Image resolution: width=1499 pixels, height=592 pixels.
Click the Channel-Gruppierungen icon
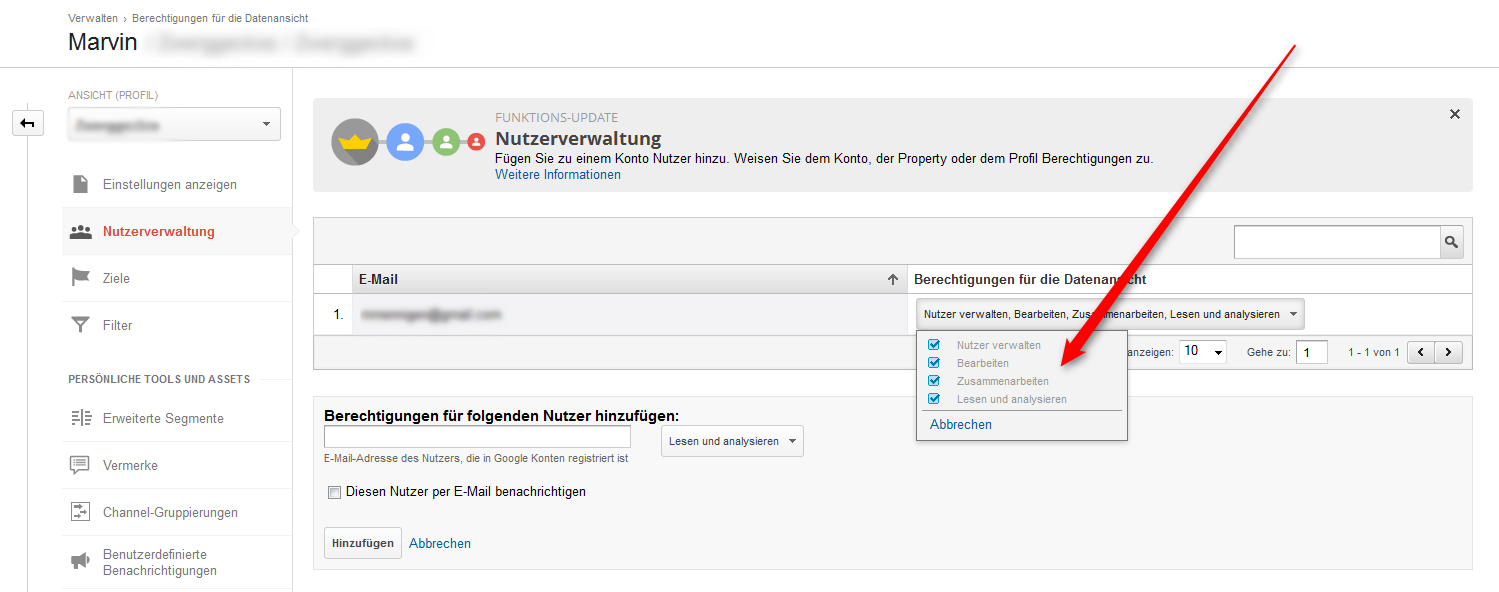tap(80, 512)
